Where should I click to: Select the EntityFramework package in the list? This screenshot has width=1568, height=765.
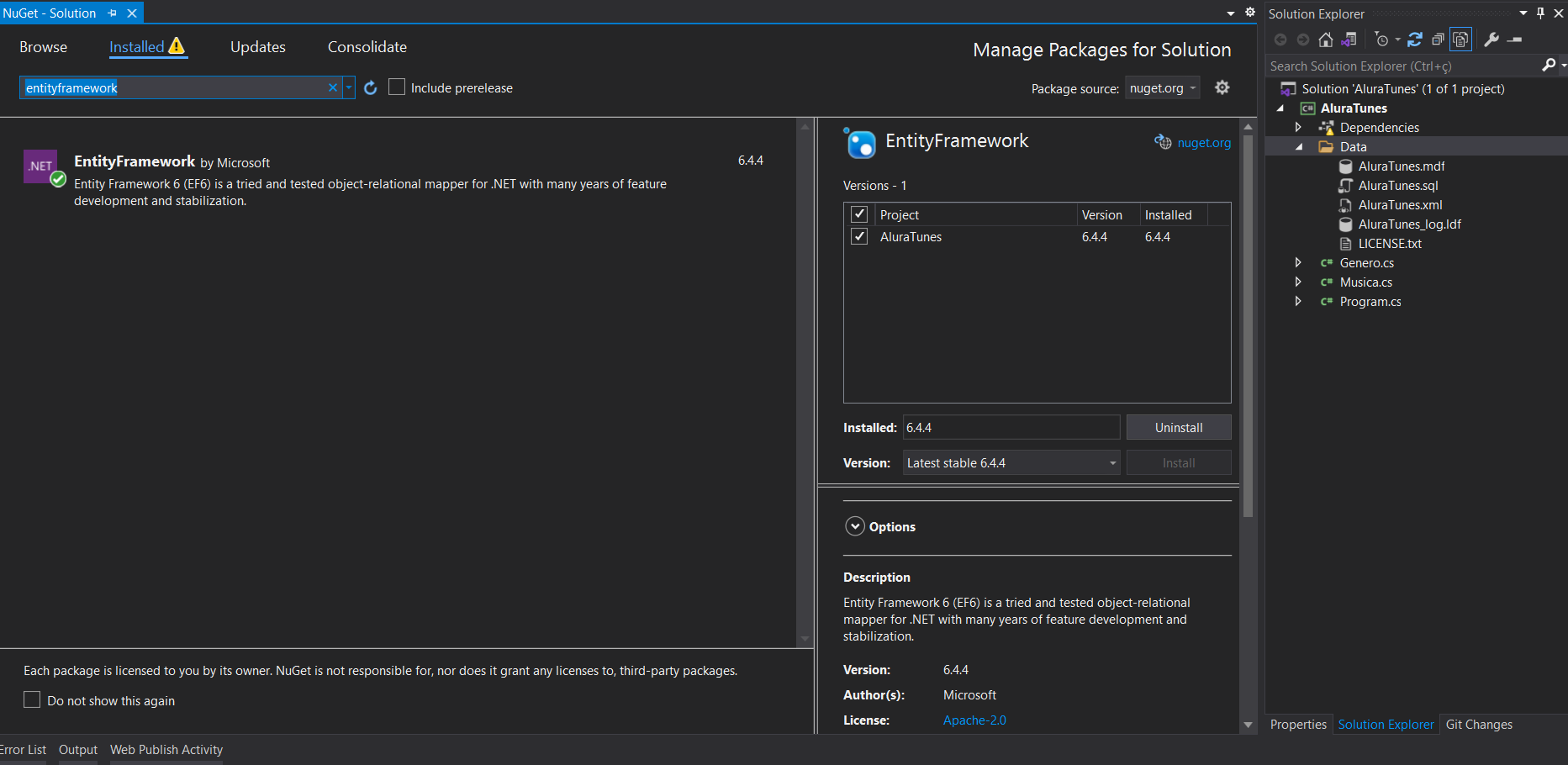(398, 178)
